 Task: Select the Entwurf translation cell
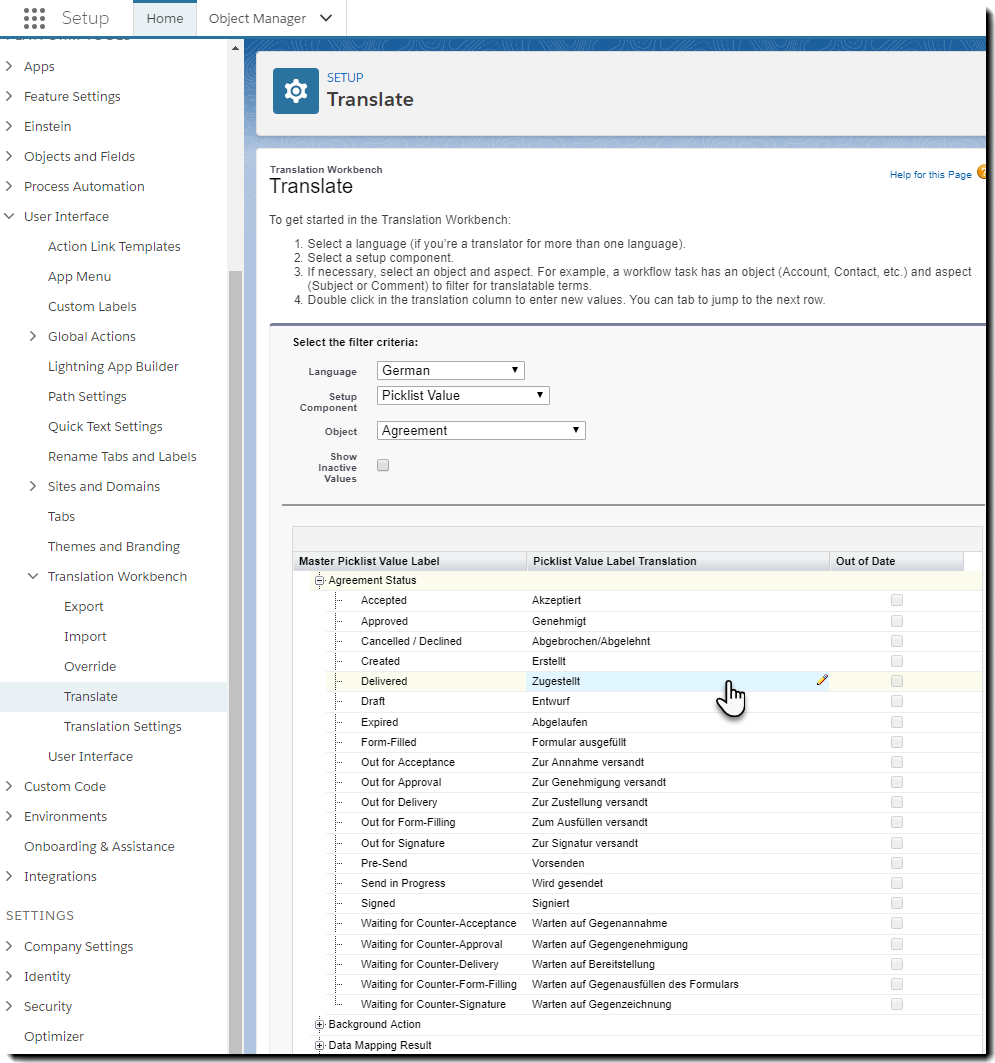click(x=678, y=701)
